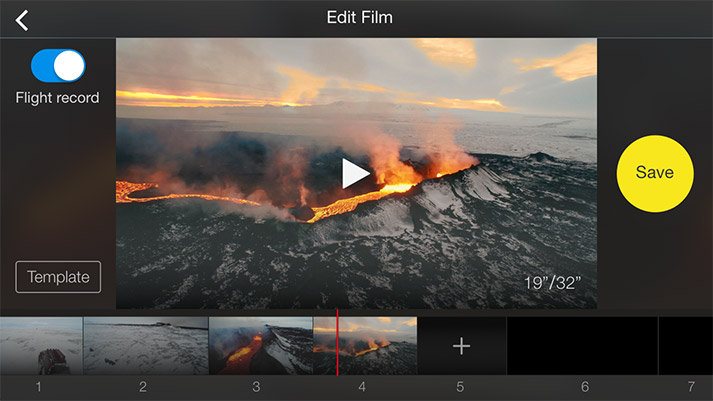Click clip number 3 label
Image resolution: width=713 pixels, height=401 pixels.
(x=256, y=387)
